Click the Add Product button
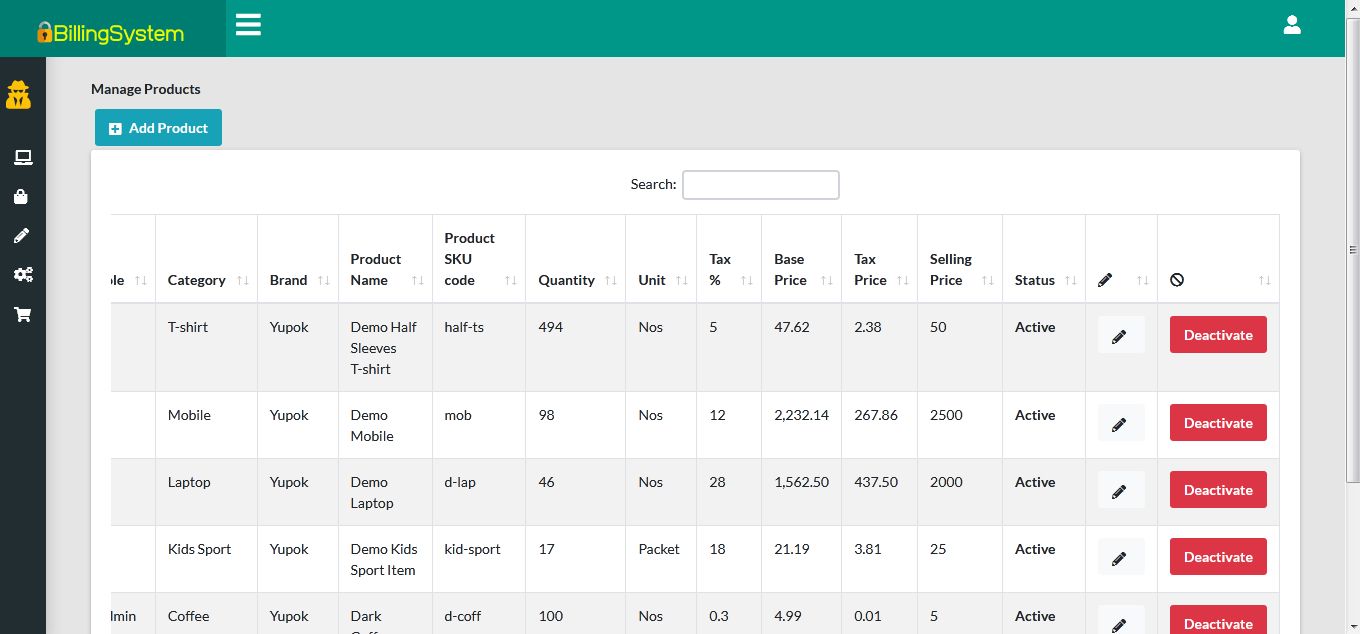Image resolution: width=1360 pixels, height=634 pixels. [x=158, y=128]
